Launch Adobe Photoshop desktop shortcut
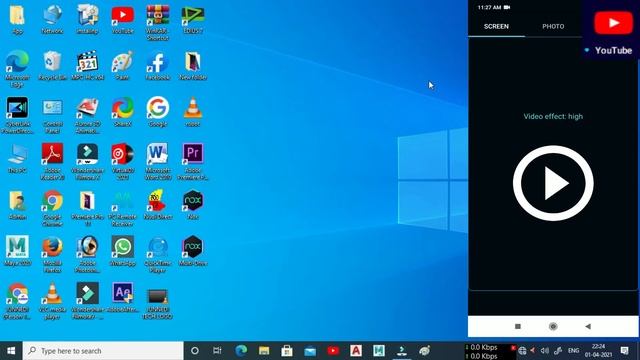 [87, 254]
